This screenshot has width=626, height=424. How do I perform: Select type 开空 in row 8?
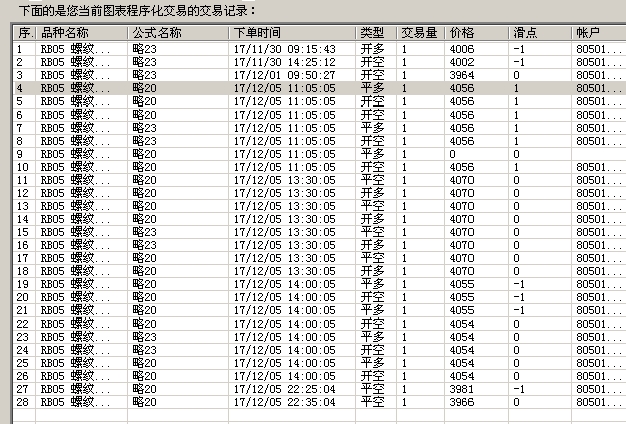point(372,141)
